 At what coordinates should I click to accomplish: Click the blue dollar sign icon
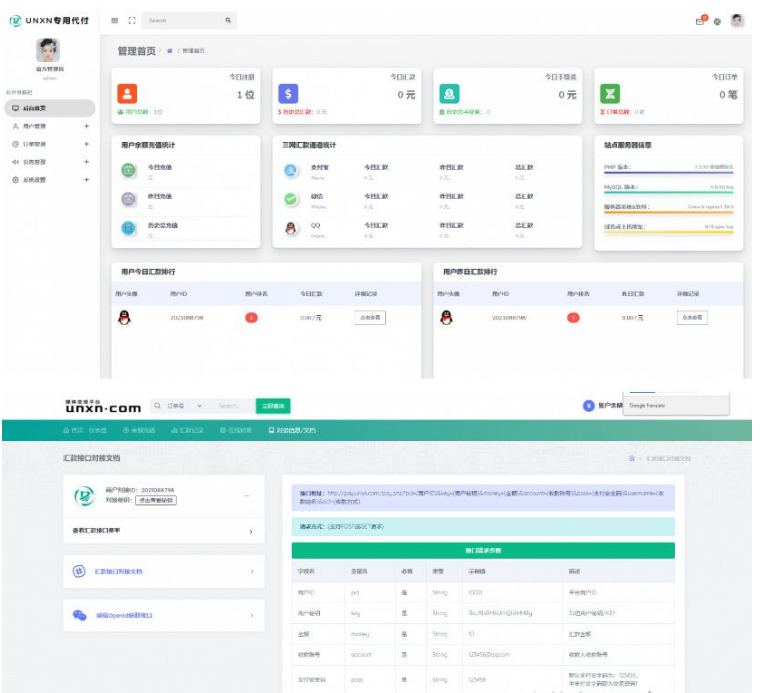point(288,93)
